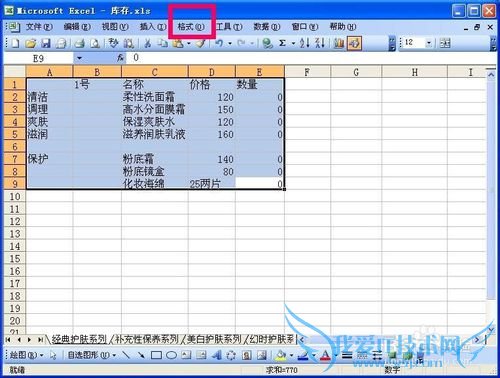500x378 pixels.
Task: Switch to the 补充性保养系列 sheet tab
Action: 146,339
